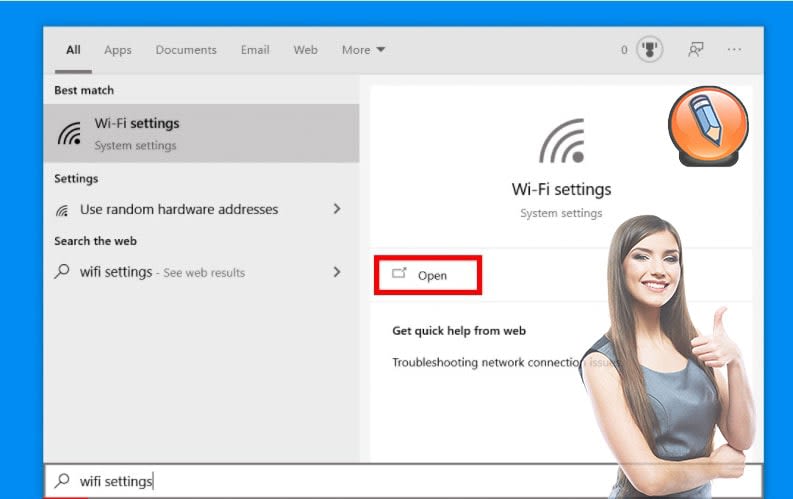793x499 pixels.
Task: Click the large Wi-Fi icon in preview pane
Action: (x=562, y=141)
